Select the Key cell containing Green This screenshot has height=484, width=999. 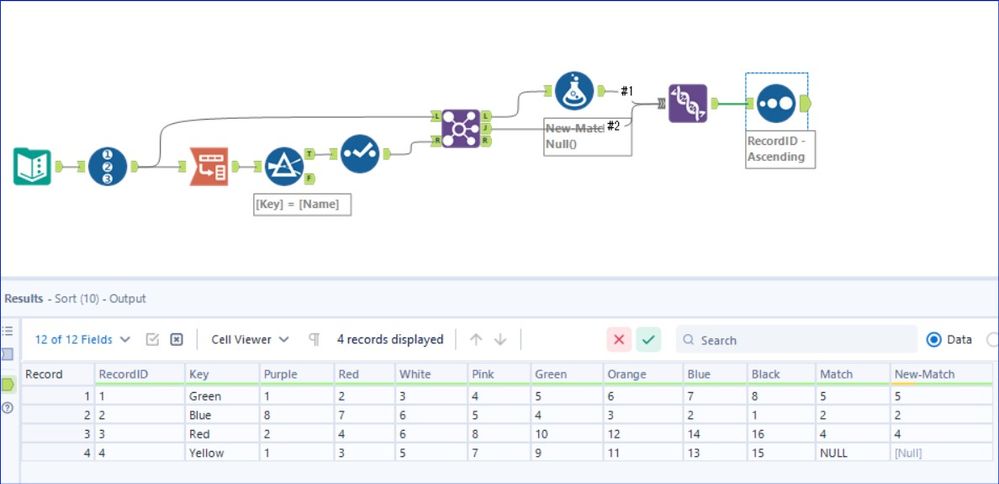pyautogui.click(x=222, y=395)
